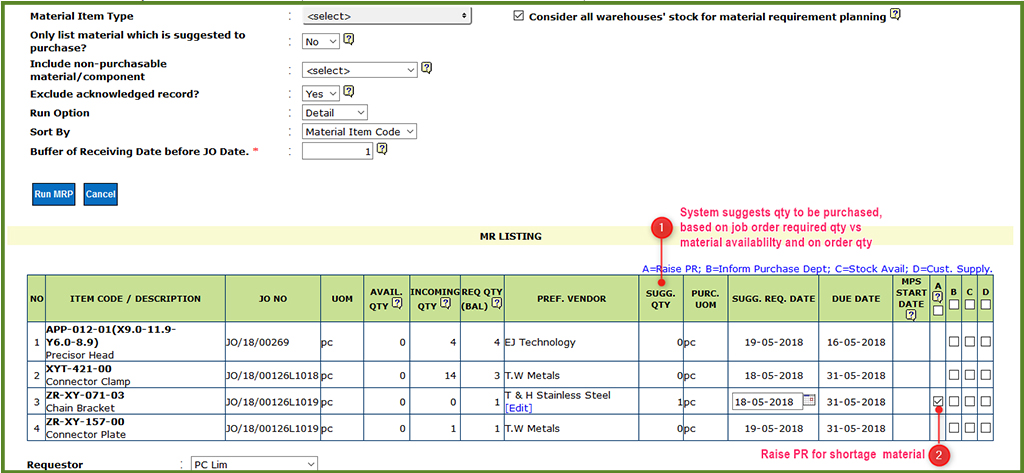Image resolution: width=1024 pixels, height=473 pixels.
Task: Click the SUGG. QTY column header
Action: coord(661,298)
